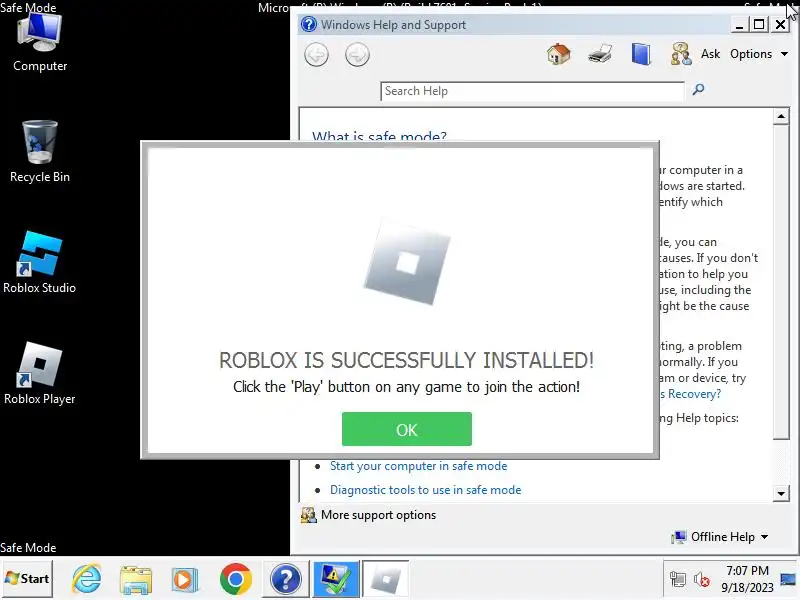Click the Print icon in Help toolbar
800x600 pixels.
[x=600, y=54]
